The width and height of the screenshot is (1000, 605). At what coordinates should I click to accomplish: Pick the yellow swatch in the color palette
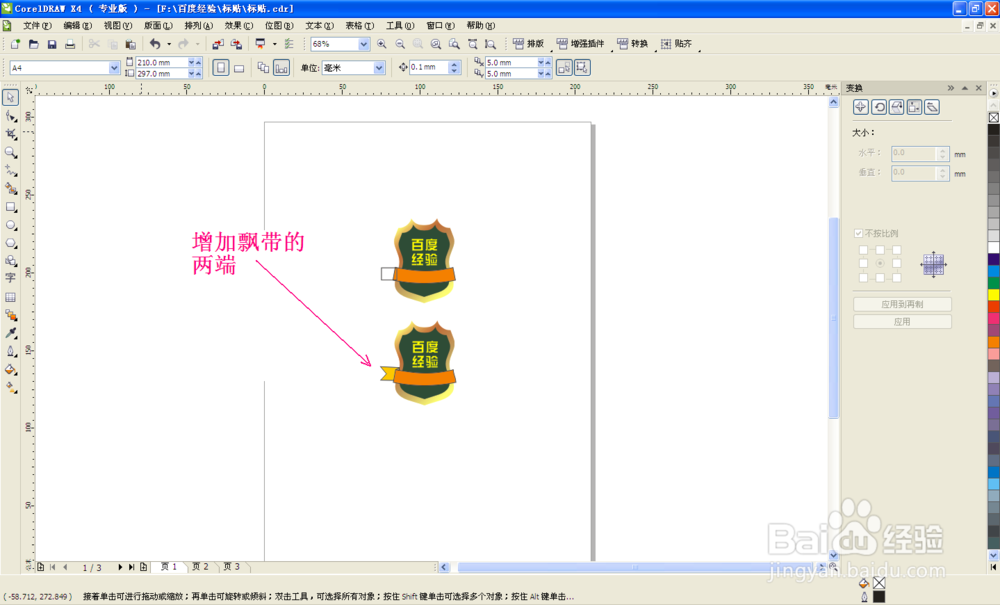point(992,296)
